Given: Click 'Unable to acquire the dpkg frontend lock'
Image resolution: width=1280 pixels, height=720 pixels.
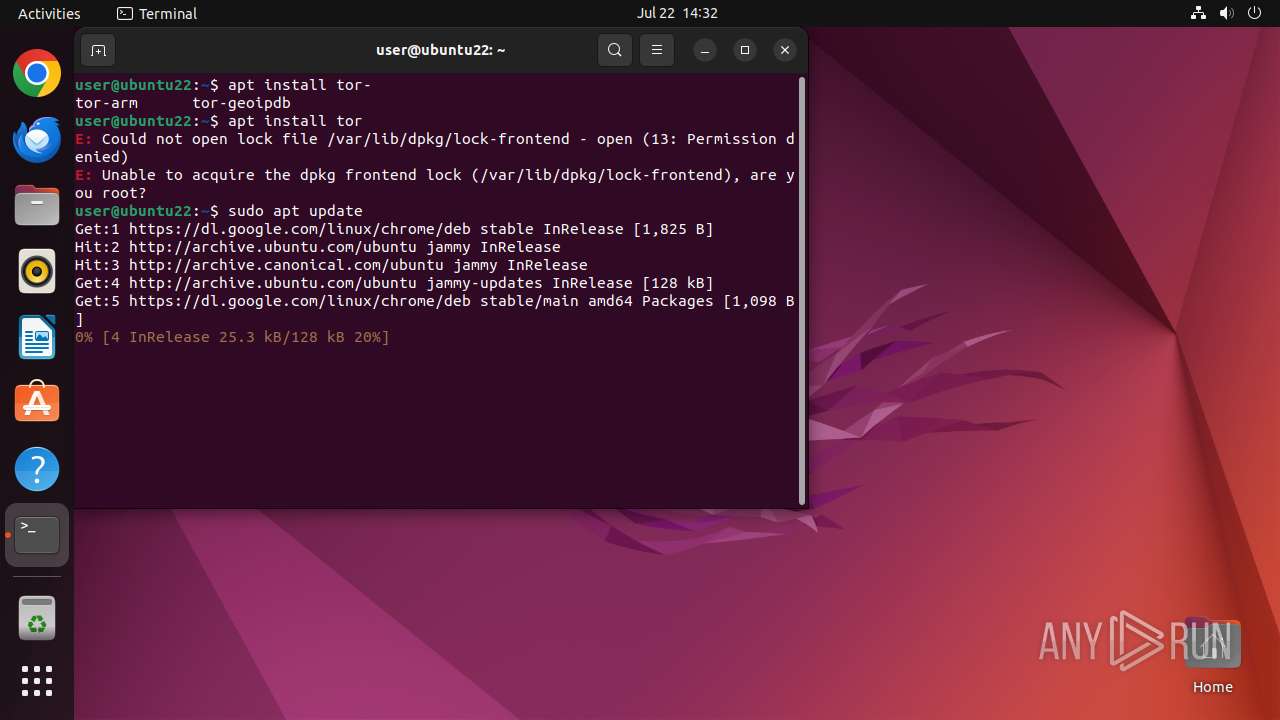Looking at the screenshot, I should (x=435, y=184).
